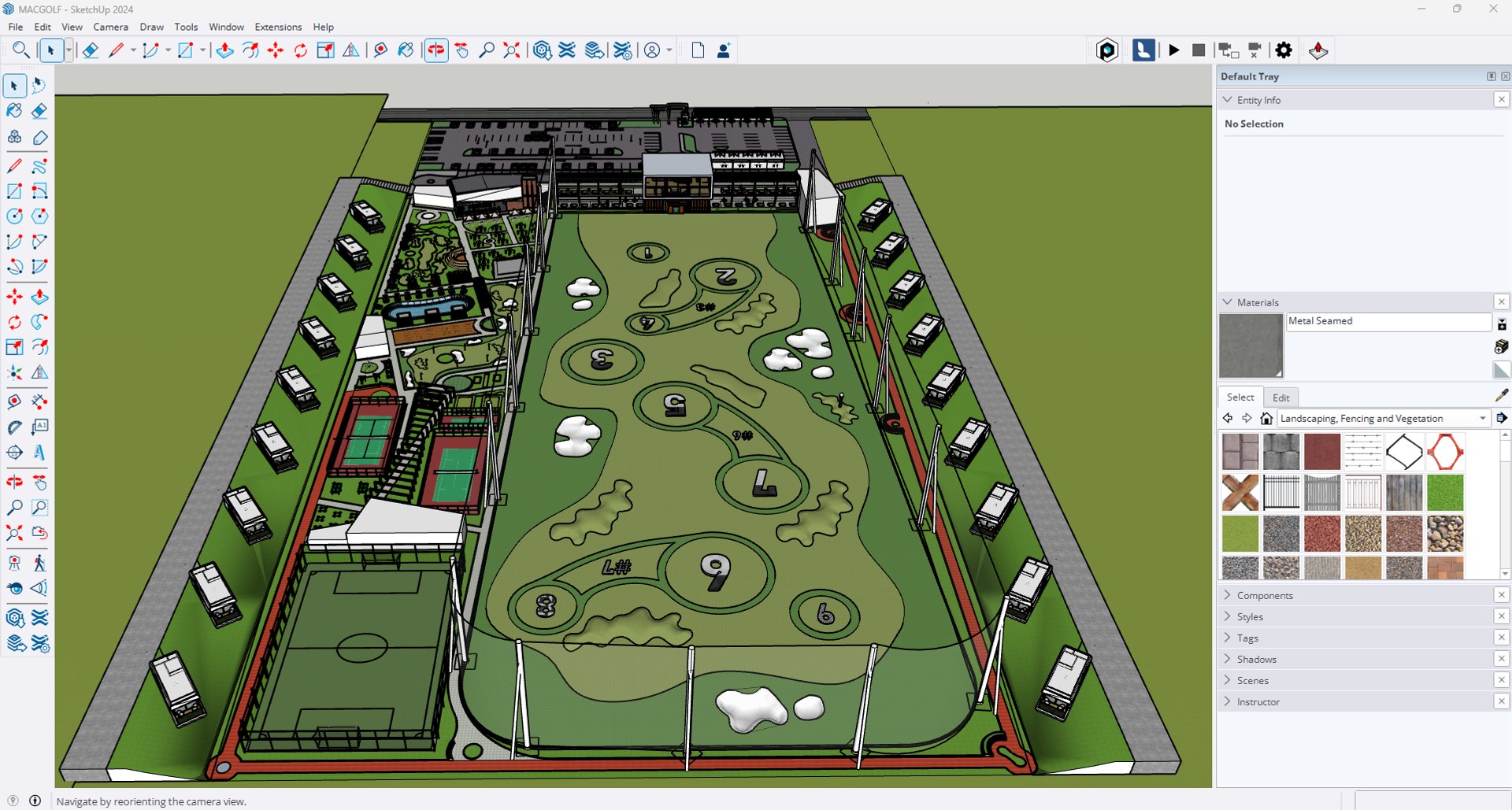Open the settings gear icon in top toolbar

pos(1284,50)
